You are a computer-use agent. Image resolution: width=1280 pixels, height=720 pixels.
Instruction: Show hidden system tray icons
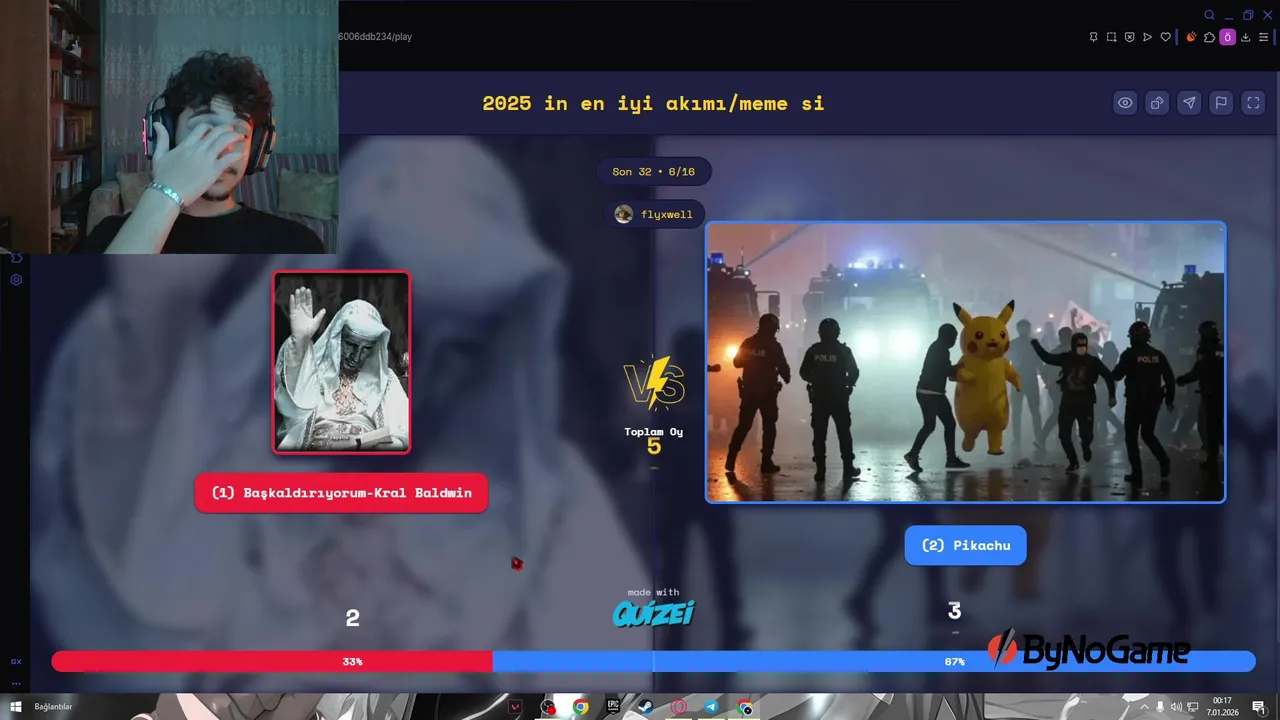1144,707
